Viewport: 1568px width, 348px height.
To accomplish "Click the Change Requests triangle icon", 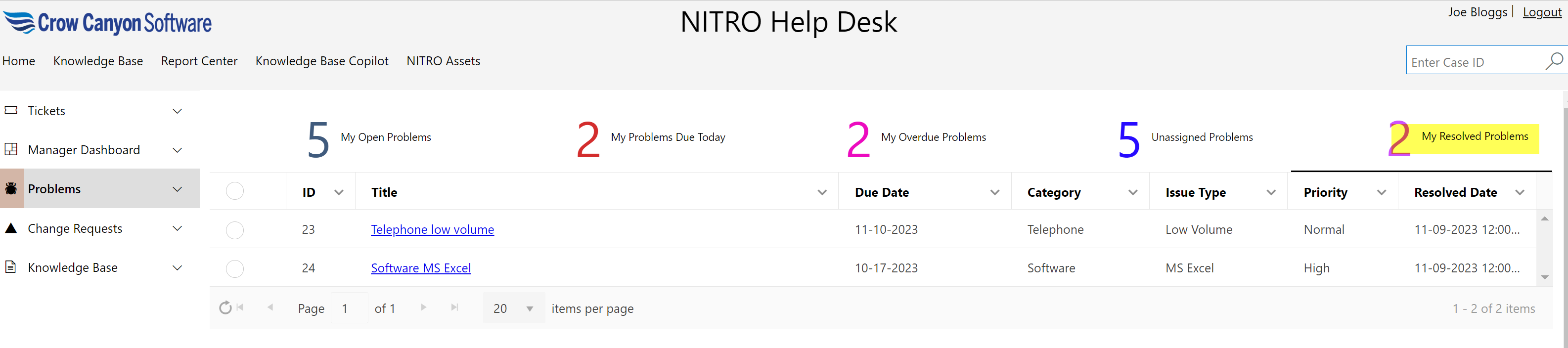I will coord(11,228).
